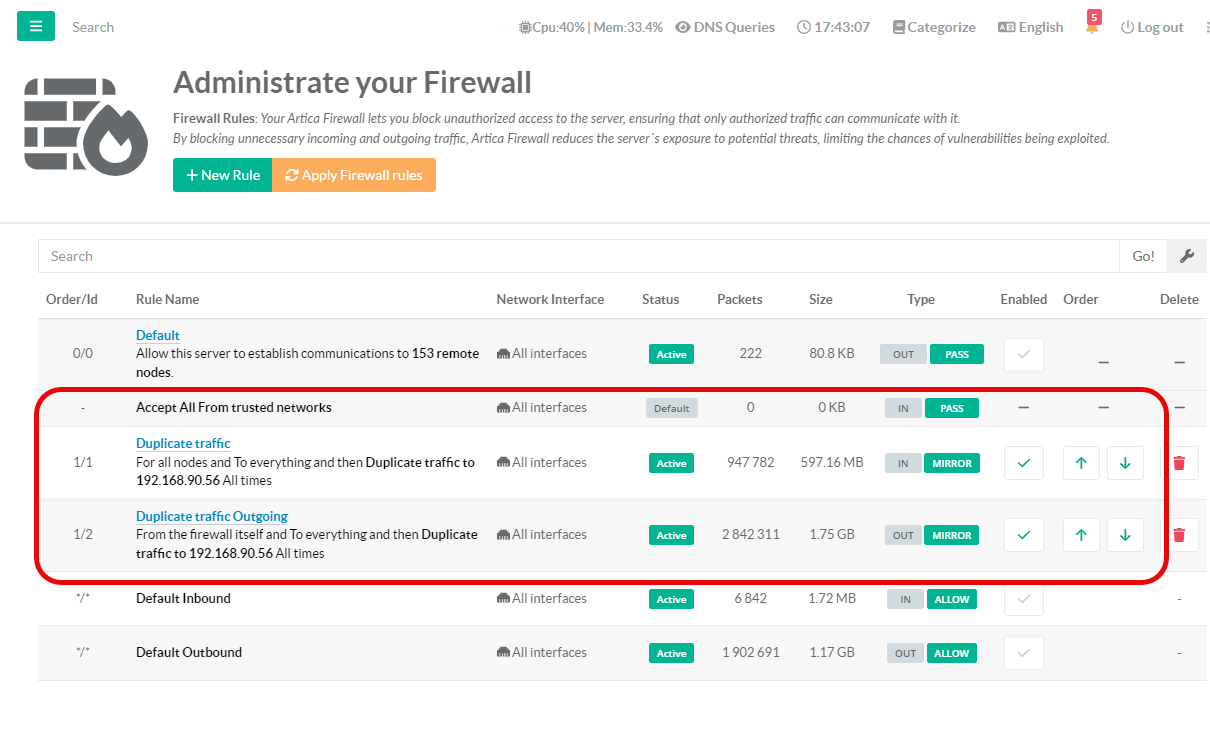Open DNS Queries in top bar
The height and width of the screenshot is (743, 1210).
click(725, 27)
